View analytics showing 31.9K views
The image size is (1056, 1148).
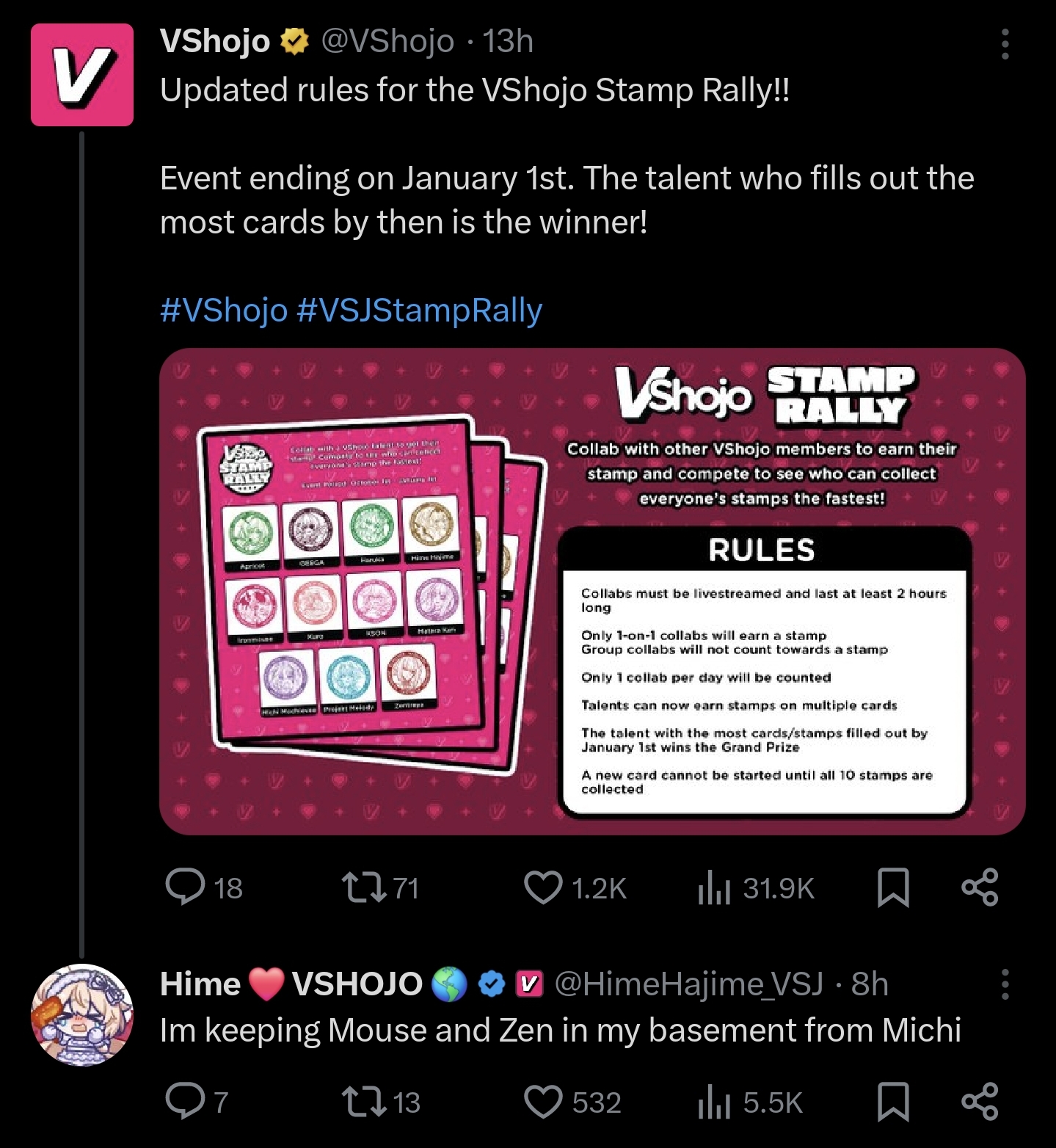coord(756,887)
